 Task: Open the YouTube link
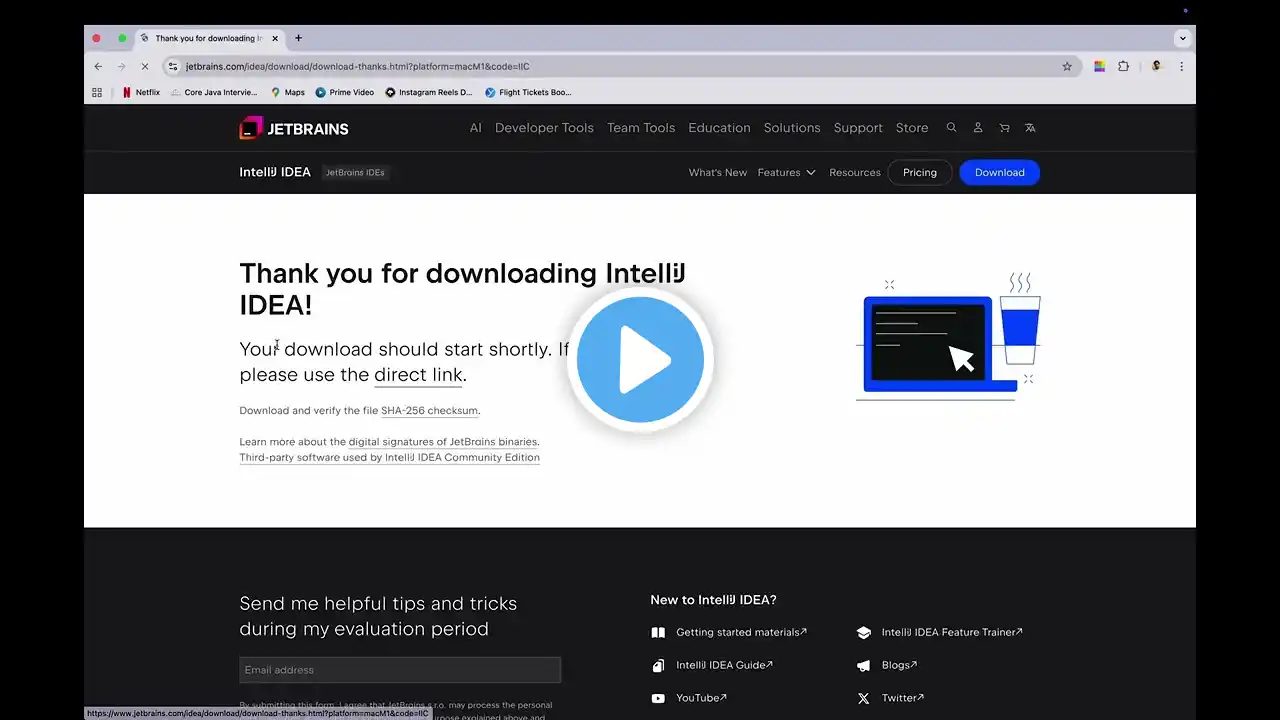701,698
